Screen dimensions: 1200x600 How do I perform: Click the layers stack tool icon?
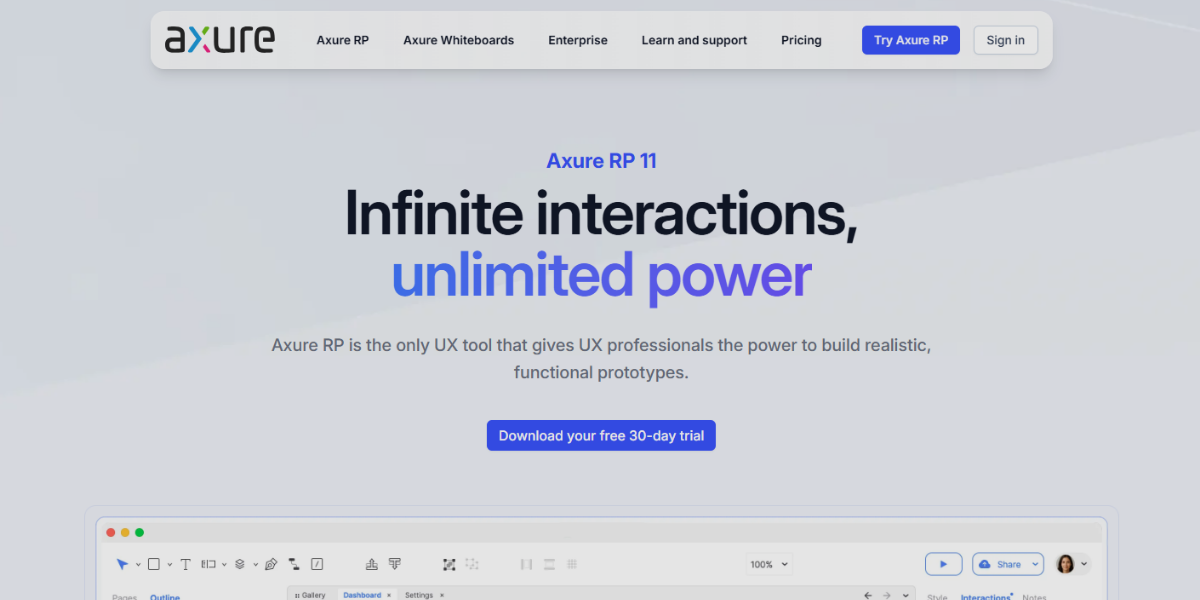pos(240,564)
